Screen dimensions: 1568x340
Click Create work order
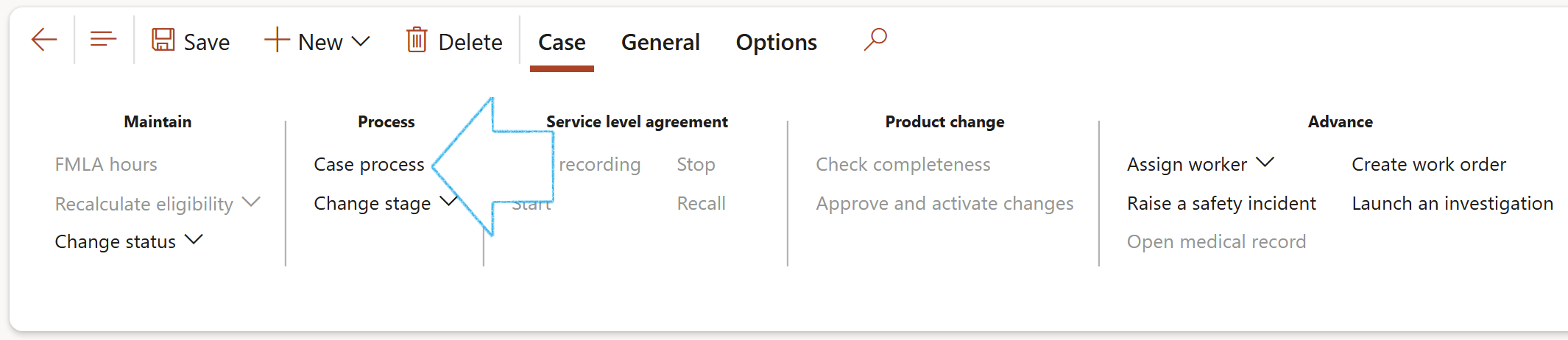coord(1428,164)
